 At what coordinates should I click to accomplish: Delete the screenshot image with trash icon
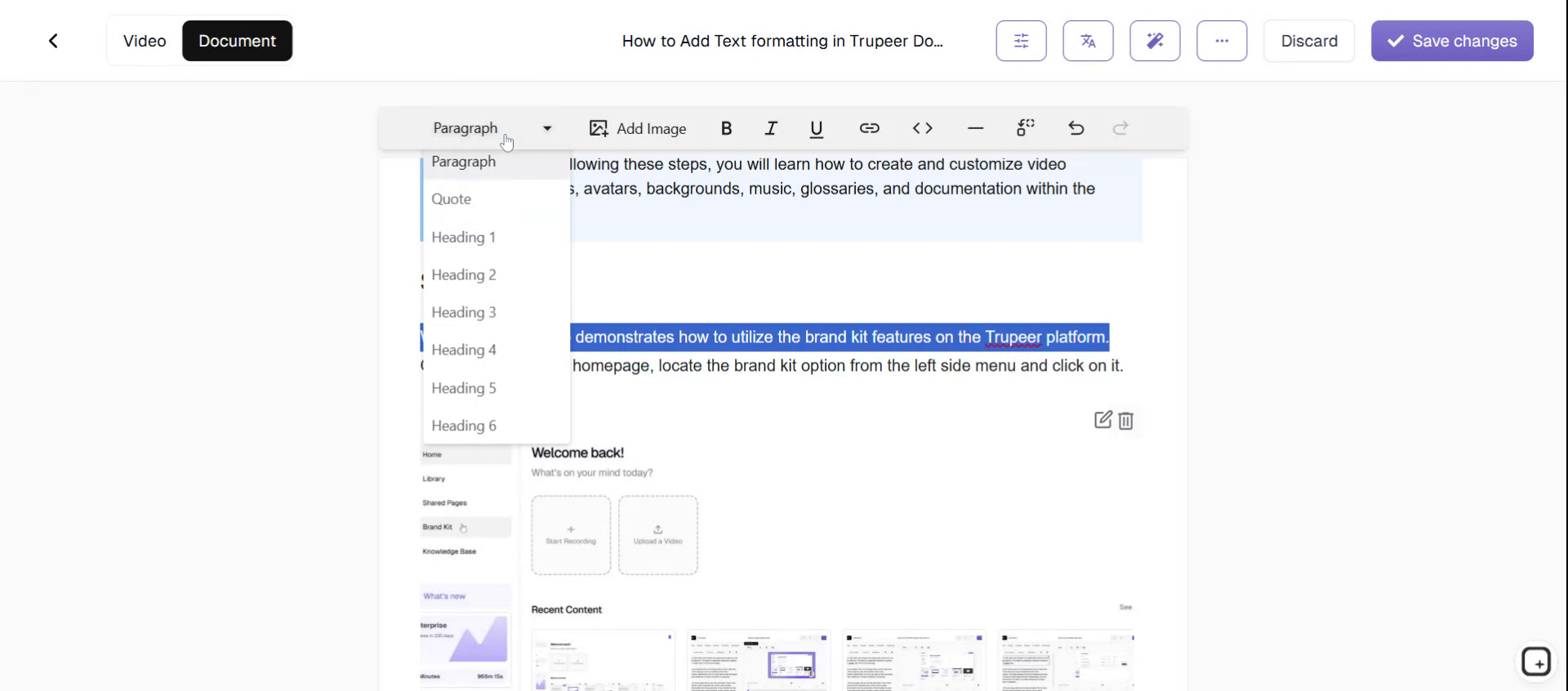pos(1125,421)
